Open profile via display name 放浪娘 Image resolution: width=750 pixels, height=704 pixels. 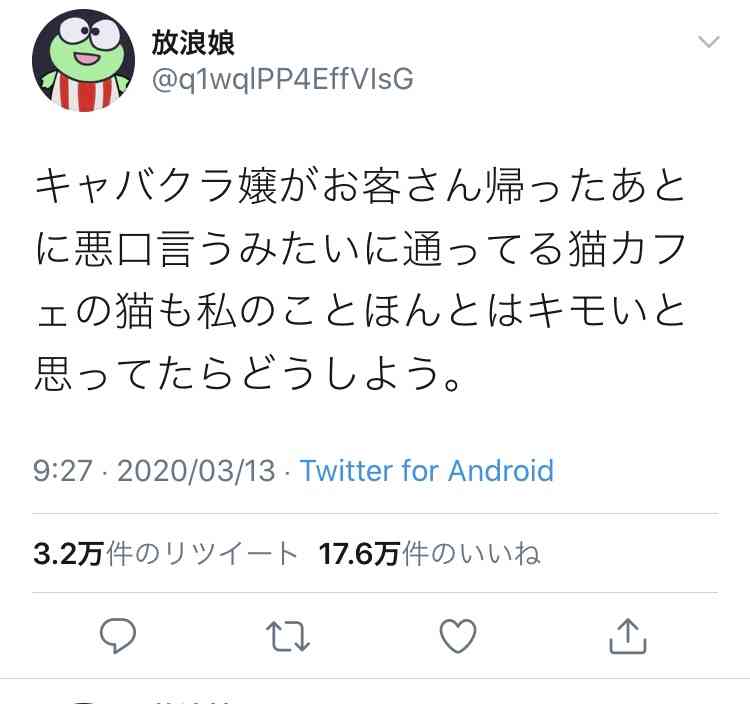pos(193,43)
